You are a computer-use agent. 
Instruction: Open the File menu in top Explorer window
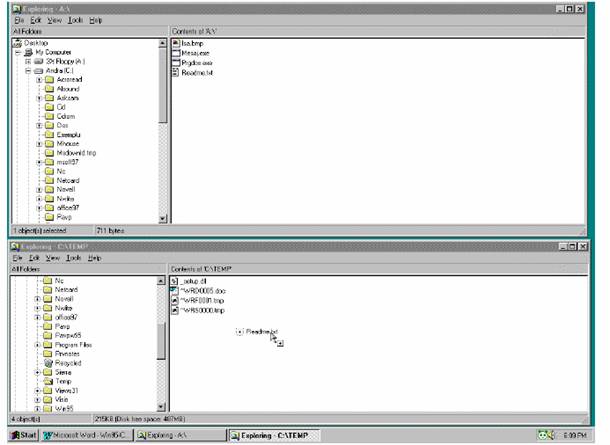click(18, 20)
